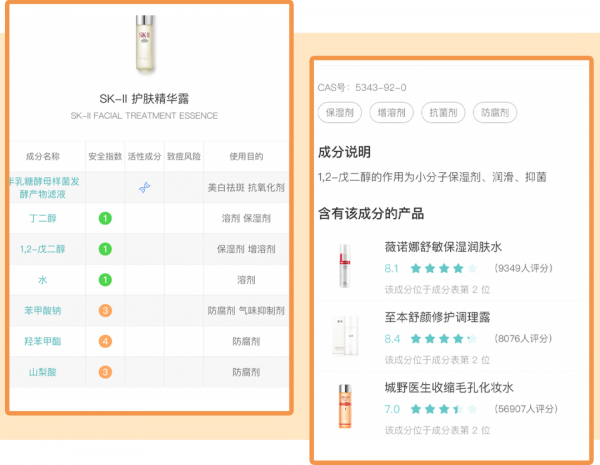Open the 至本舒颜修护调理露 product
Image resolution: width=600 pixels, height=465 pixels.
pyautogui.click(x=437, y=317)
